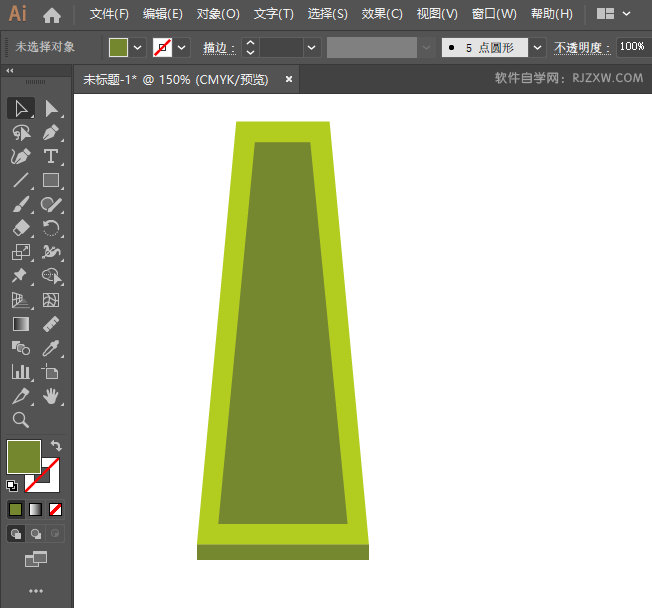Select the Line Segment tool

coord(20,181)
